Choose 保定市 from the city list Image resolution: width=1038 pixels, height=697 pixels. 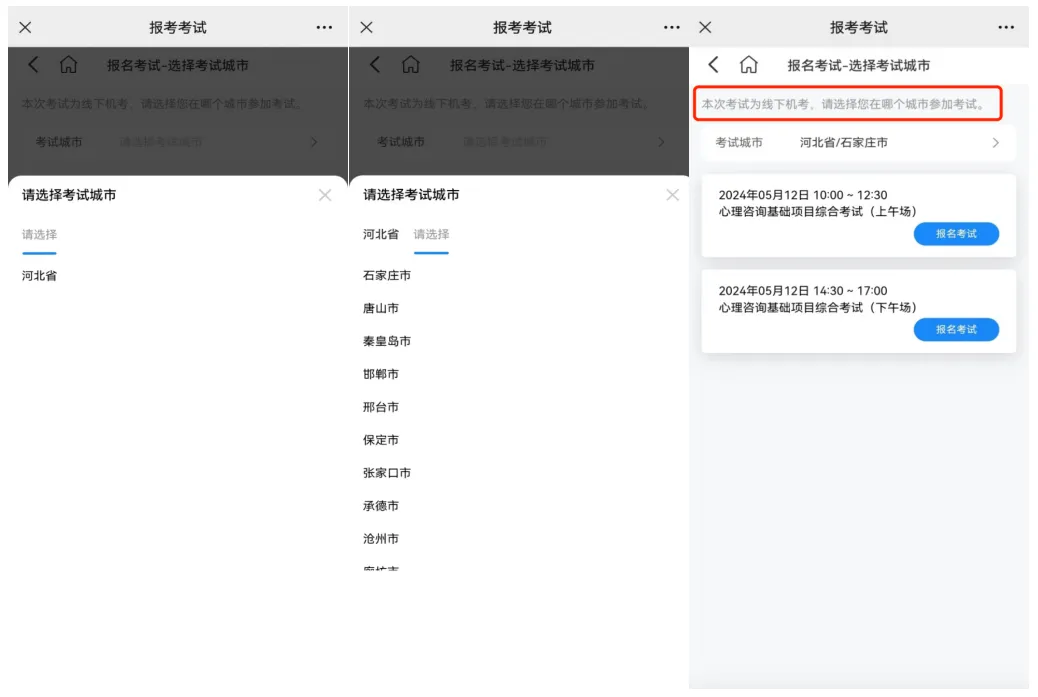[381, 440]
